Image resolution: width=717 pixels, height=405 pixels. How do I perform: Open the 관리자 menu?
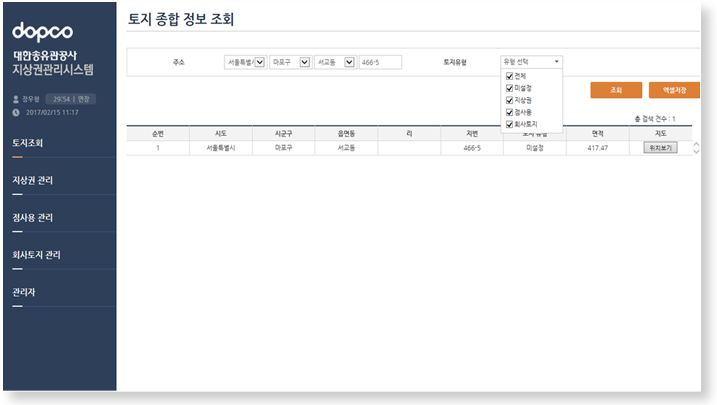click(x=24, y=292)
